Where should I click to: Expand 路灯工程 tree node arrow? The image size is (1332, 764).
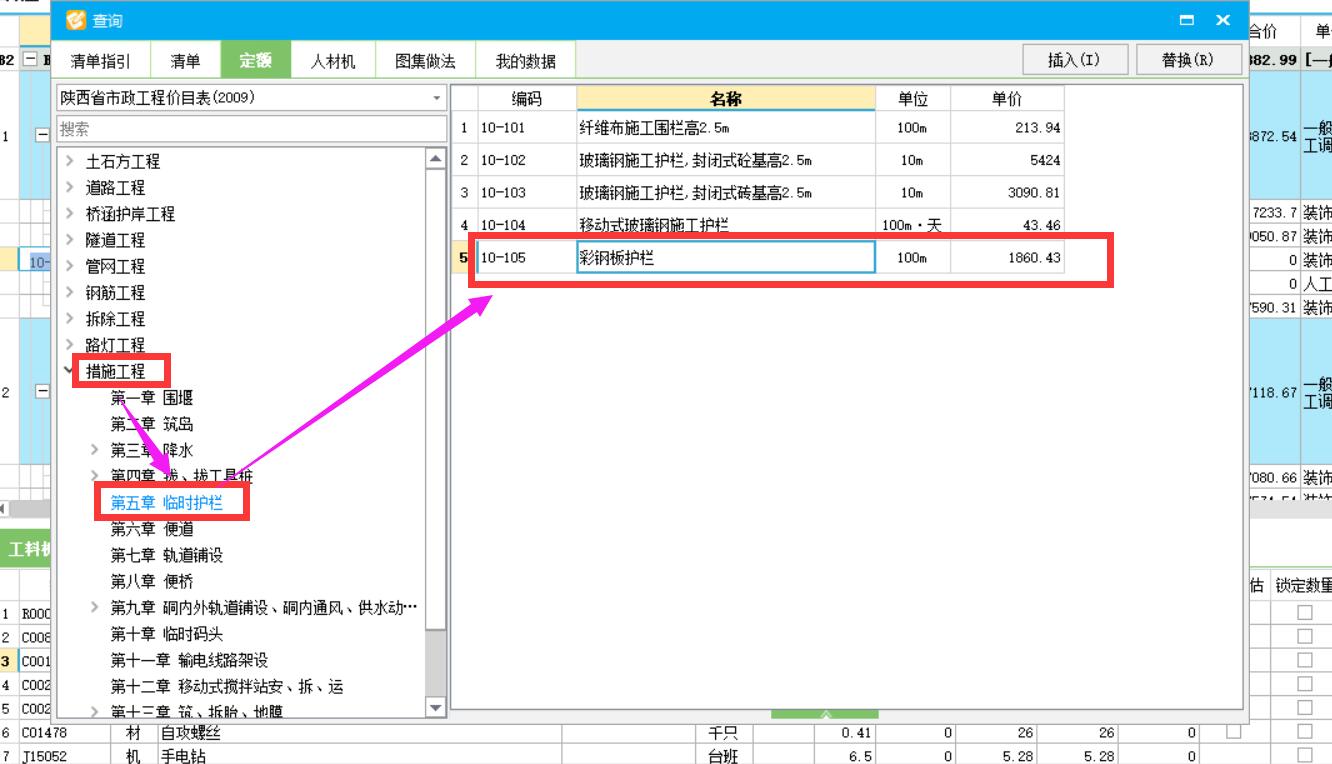[x=69, y=345]
